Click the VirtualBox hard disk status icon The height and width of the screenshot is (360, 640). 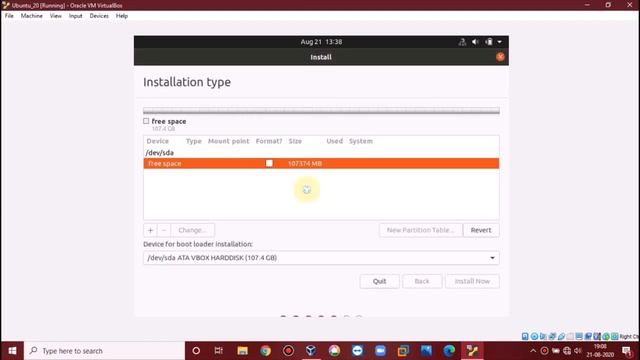tap(525, 336)
